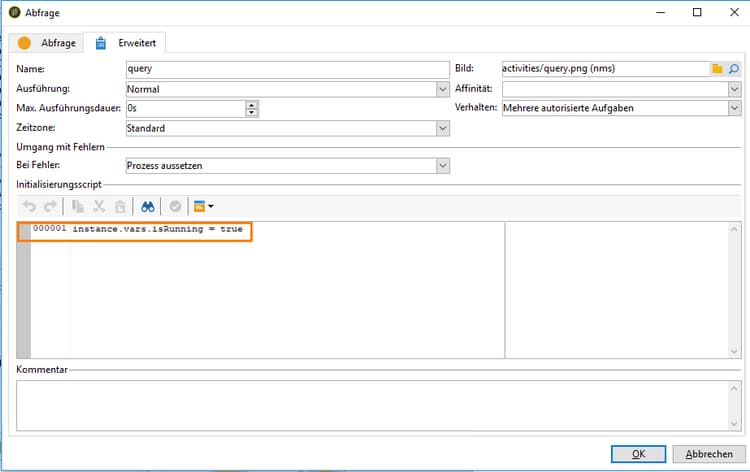Increase Max. Ausführungsdauer with up arrow
This screenshot has height=472, width=750.
click(252, 105)
